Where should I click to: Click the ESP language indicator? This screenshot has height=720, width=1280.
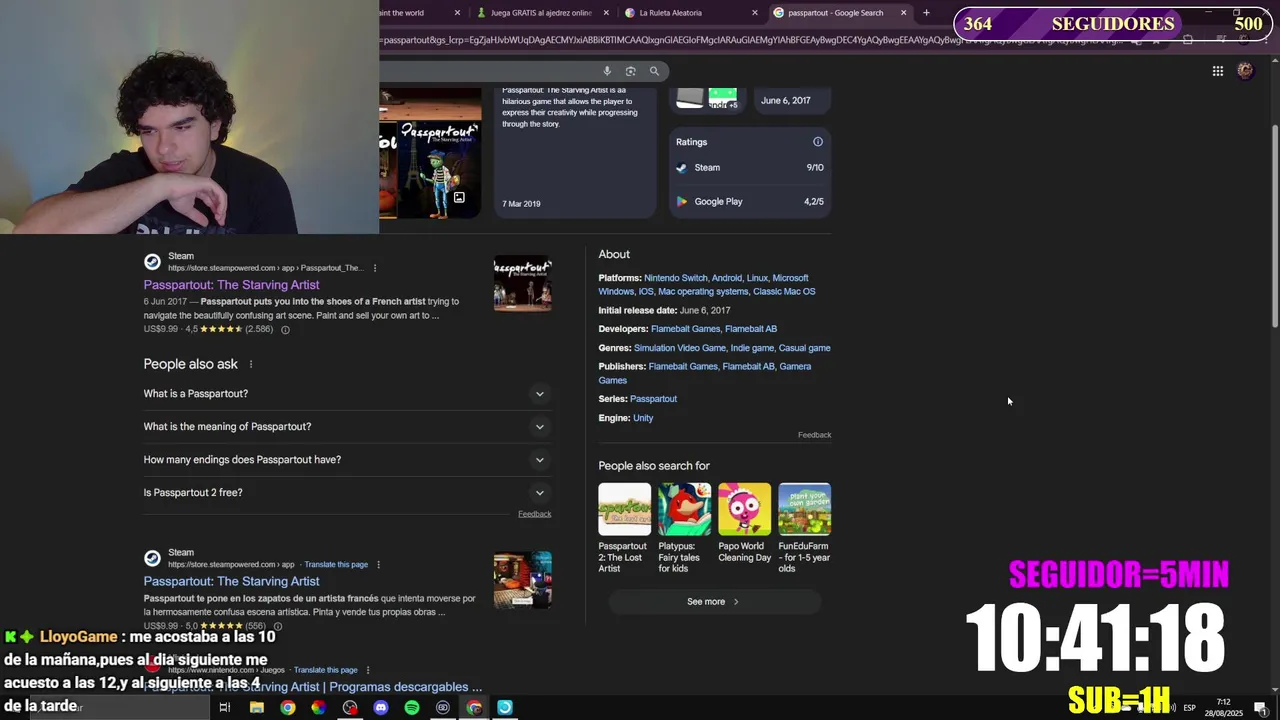point(1189,708)
